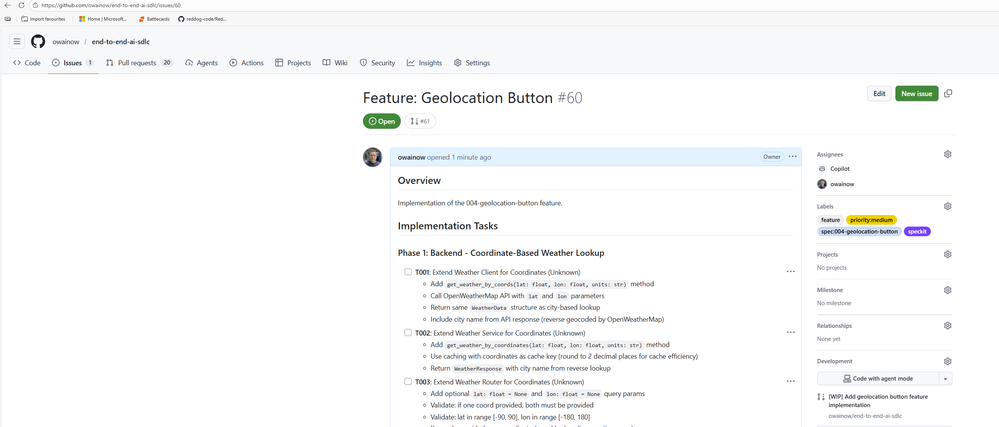
Task: Expand Code with agent mode dropdown arrow
Action: pos(945,379)
